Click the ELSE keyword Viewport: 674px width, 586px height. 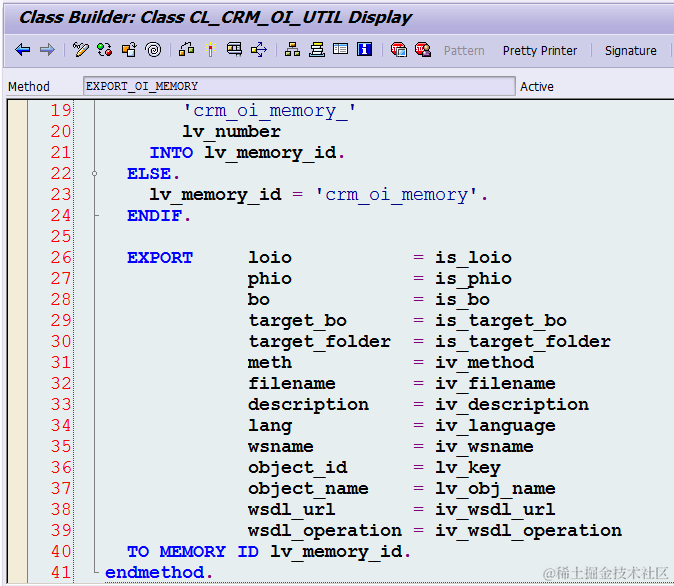[x=149, y=174]
